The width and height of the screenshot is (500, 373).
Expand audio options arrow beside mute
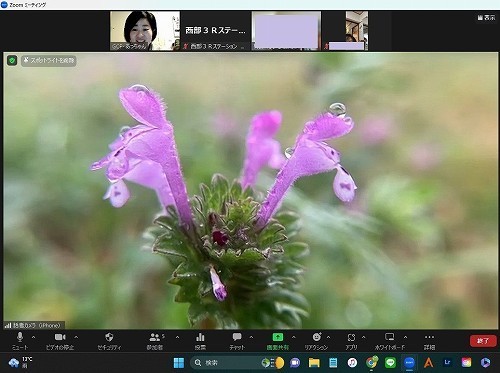point(33,337)
